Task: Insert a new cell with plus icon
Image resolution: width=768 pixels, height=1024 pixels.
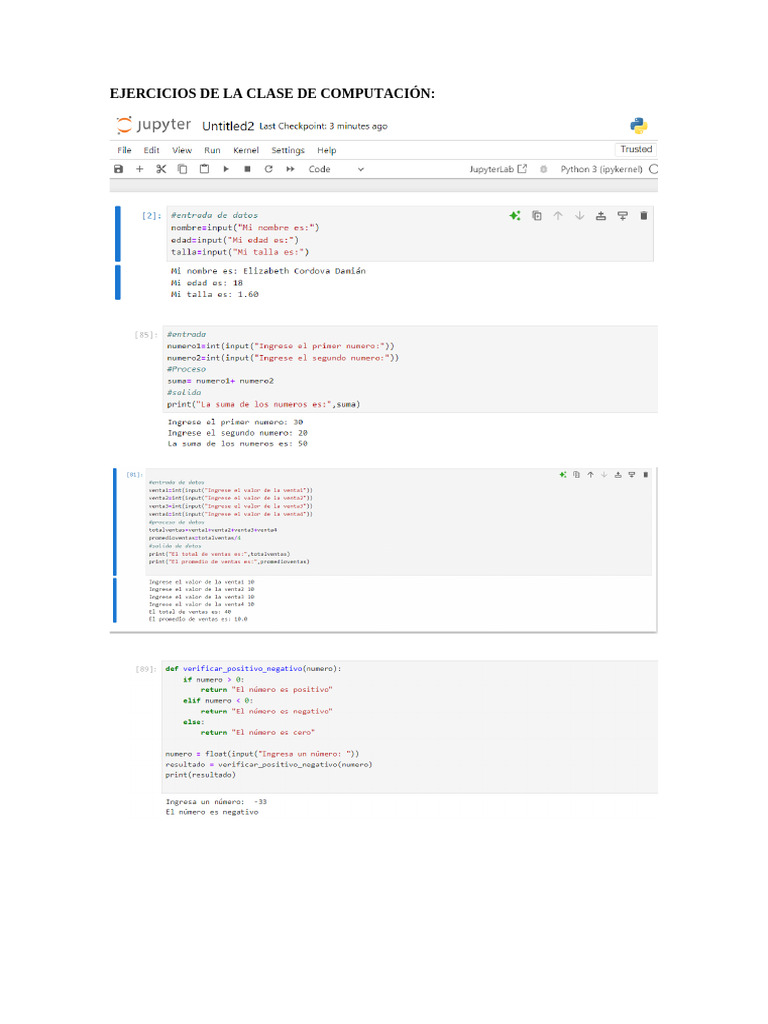Action: click(140, 169)
